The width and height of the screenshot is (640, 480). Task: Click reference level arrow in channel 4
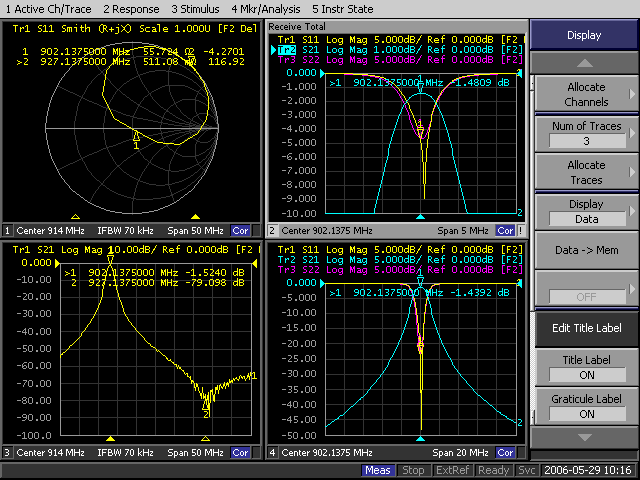322,283
